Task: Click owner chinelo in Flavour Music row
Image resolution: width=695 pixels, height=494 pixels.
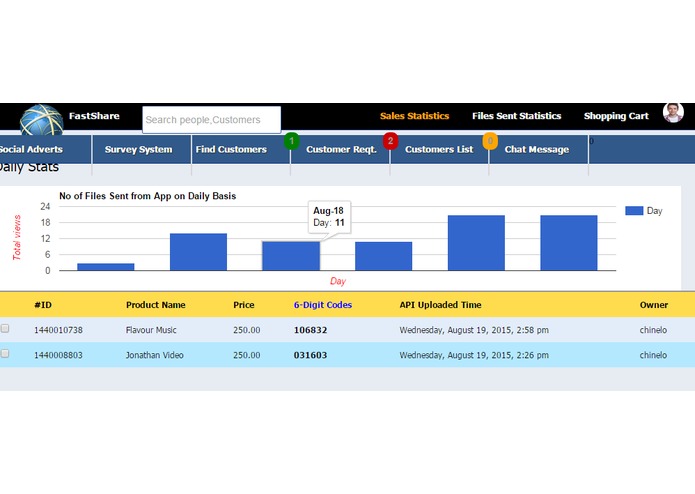Action: click(x=653, y=330)
